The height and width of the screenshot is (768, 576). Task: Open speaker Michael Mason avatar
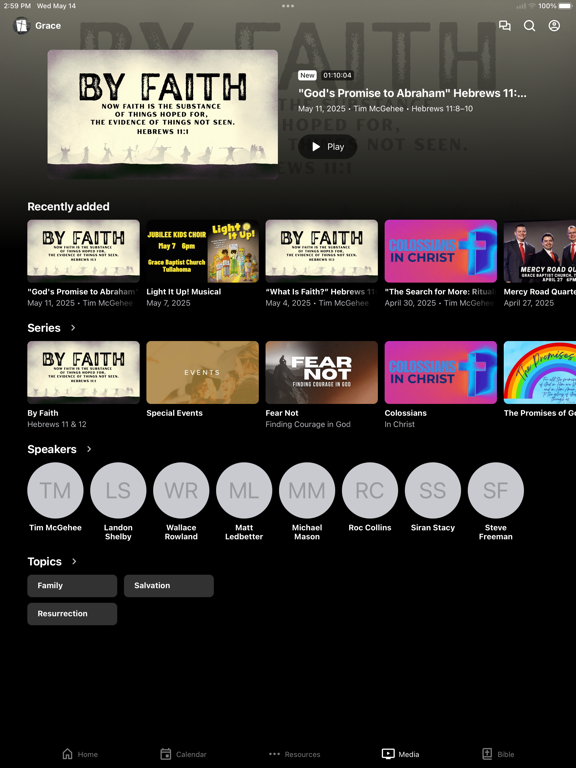point(307,490)
